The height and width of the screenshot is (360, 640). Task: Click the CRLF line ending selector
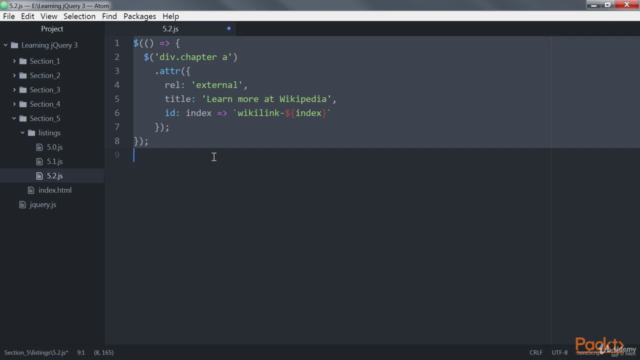[536, 353]
